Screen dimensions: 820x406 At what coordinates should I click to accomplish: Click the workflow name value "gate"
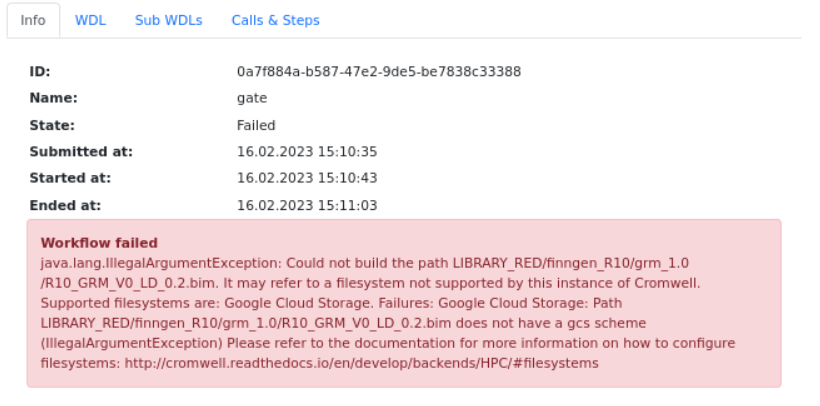(252, 98)
